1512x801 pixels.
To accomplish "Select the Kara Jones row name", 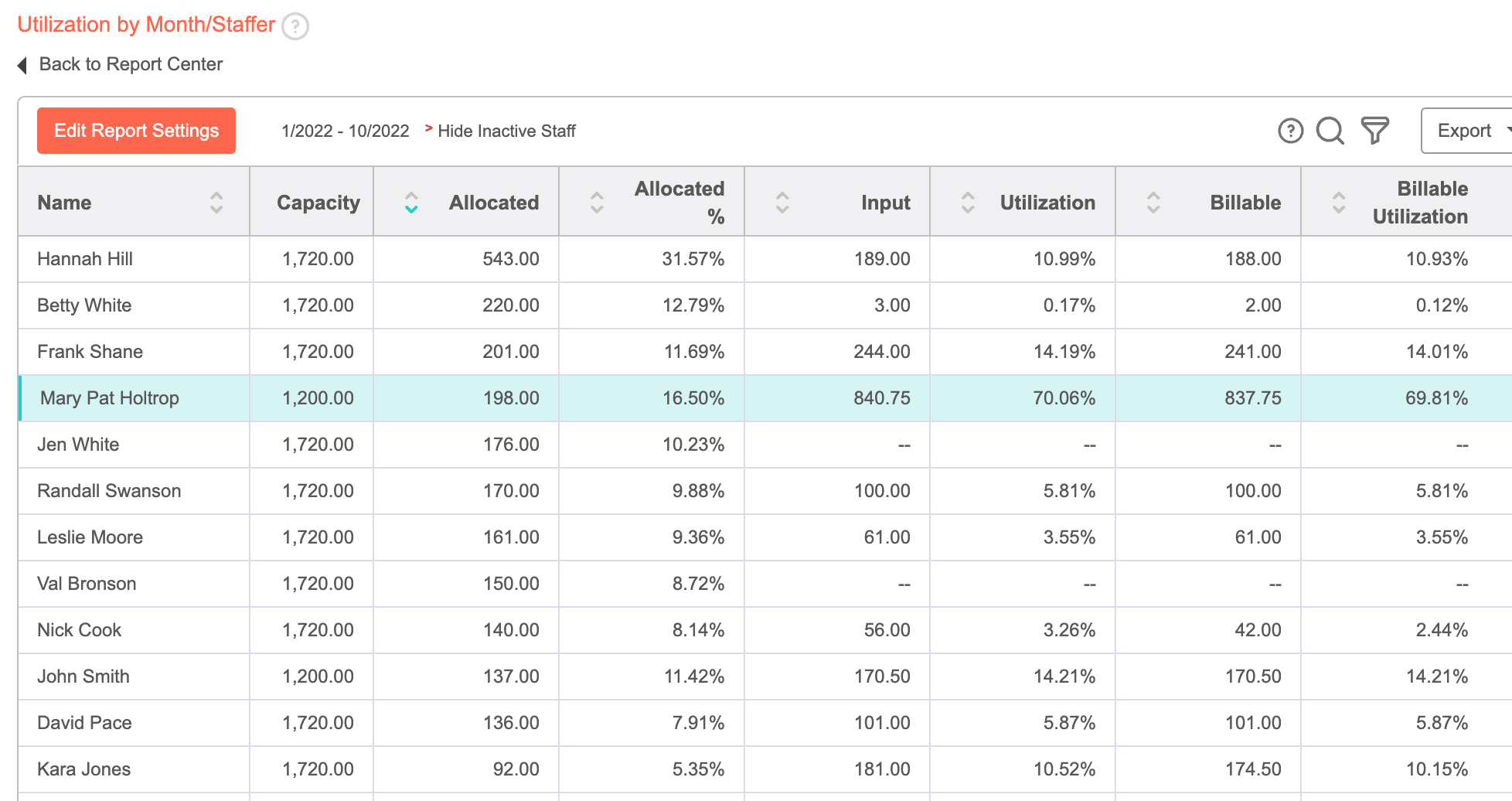I will click(83, 769).
